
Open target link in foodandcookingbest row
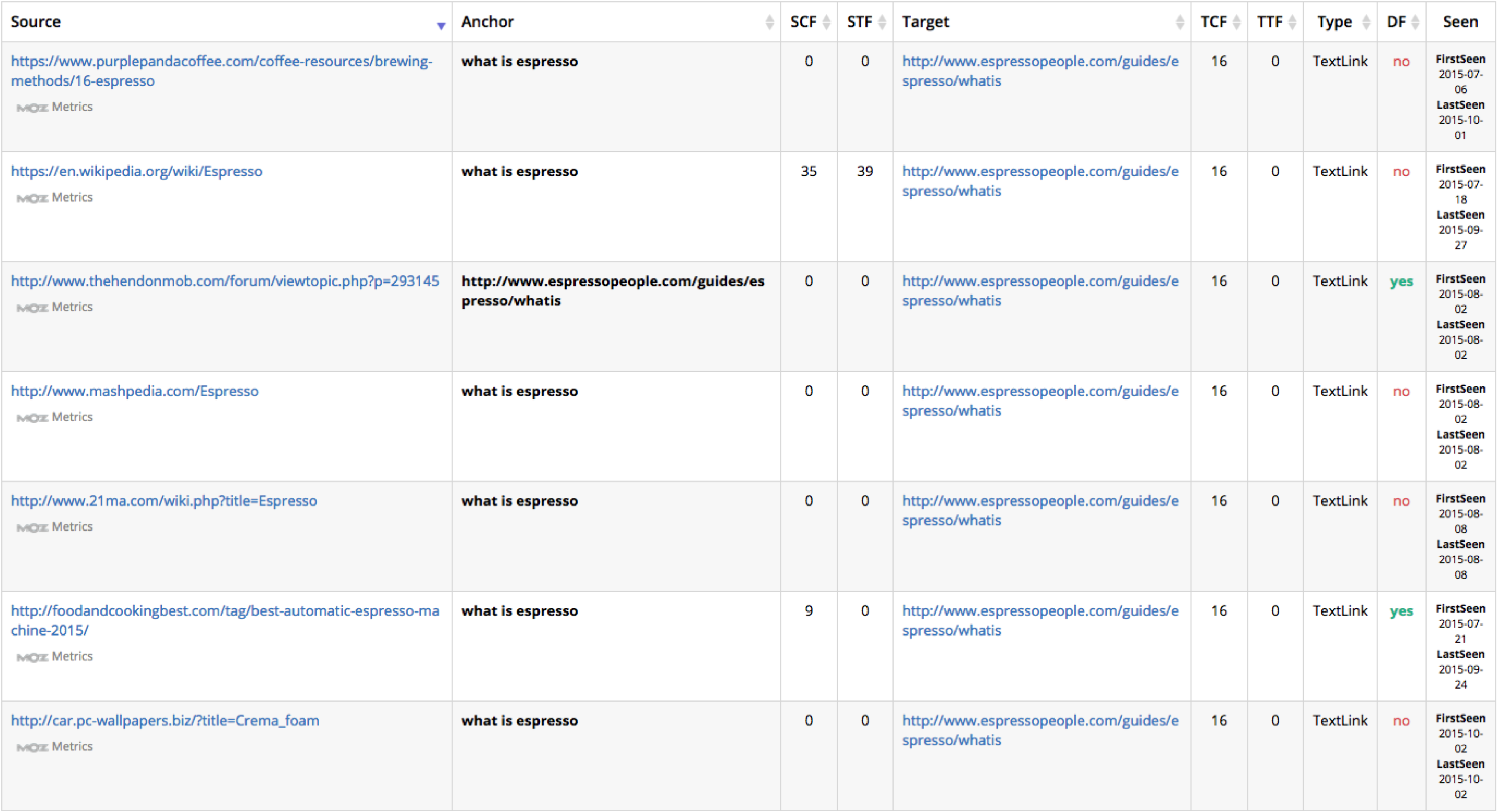[x=1040, y=621]
